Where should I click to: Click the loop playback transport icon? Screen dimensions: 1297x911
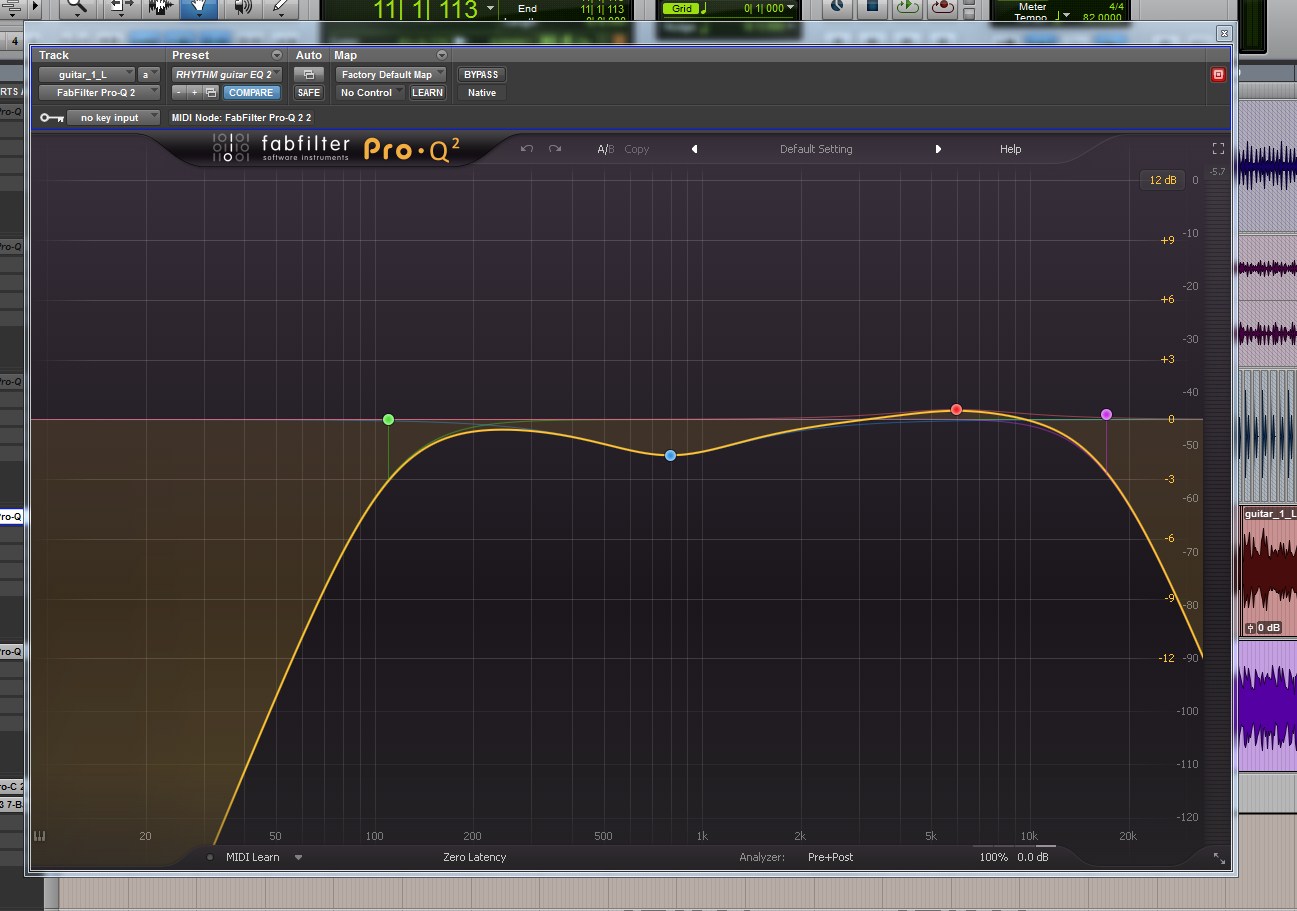coord(907,7)
